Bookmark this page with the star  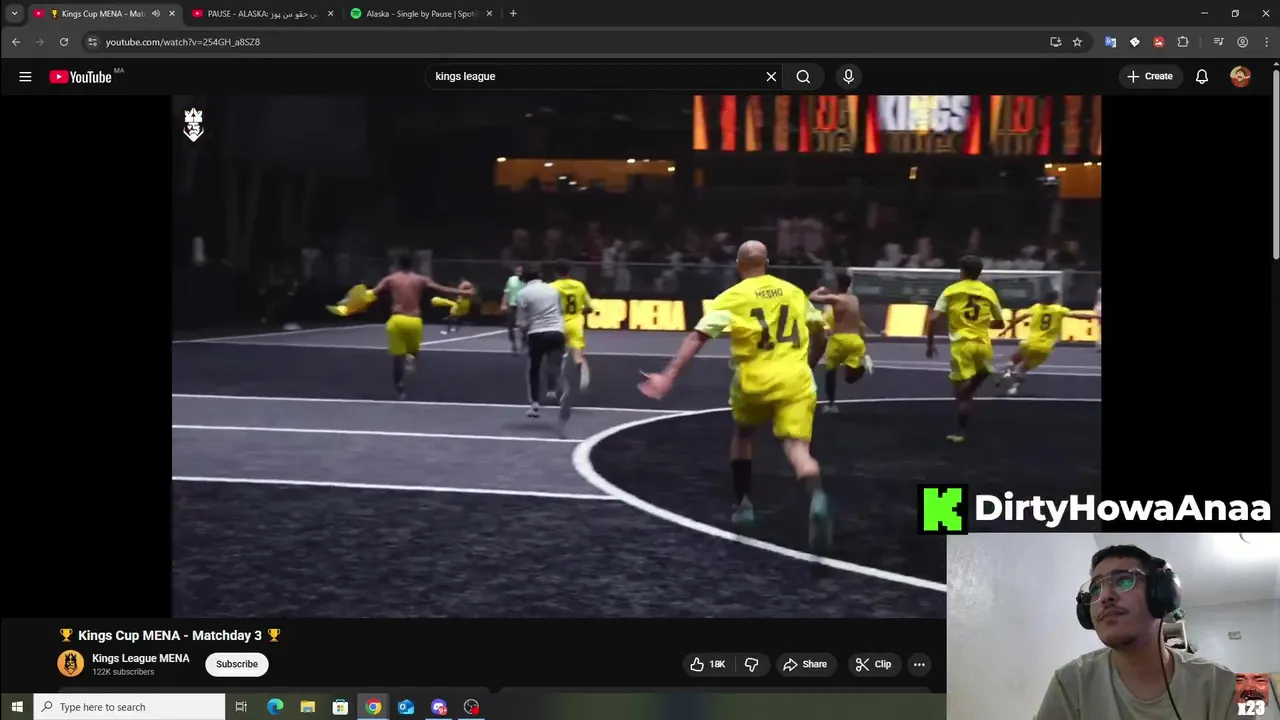pos(1077,42)
